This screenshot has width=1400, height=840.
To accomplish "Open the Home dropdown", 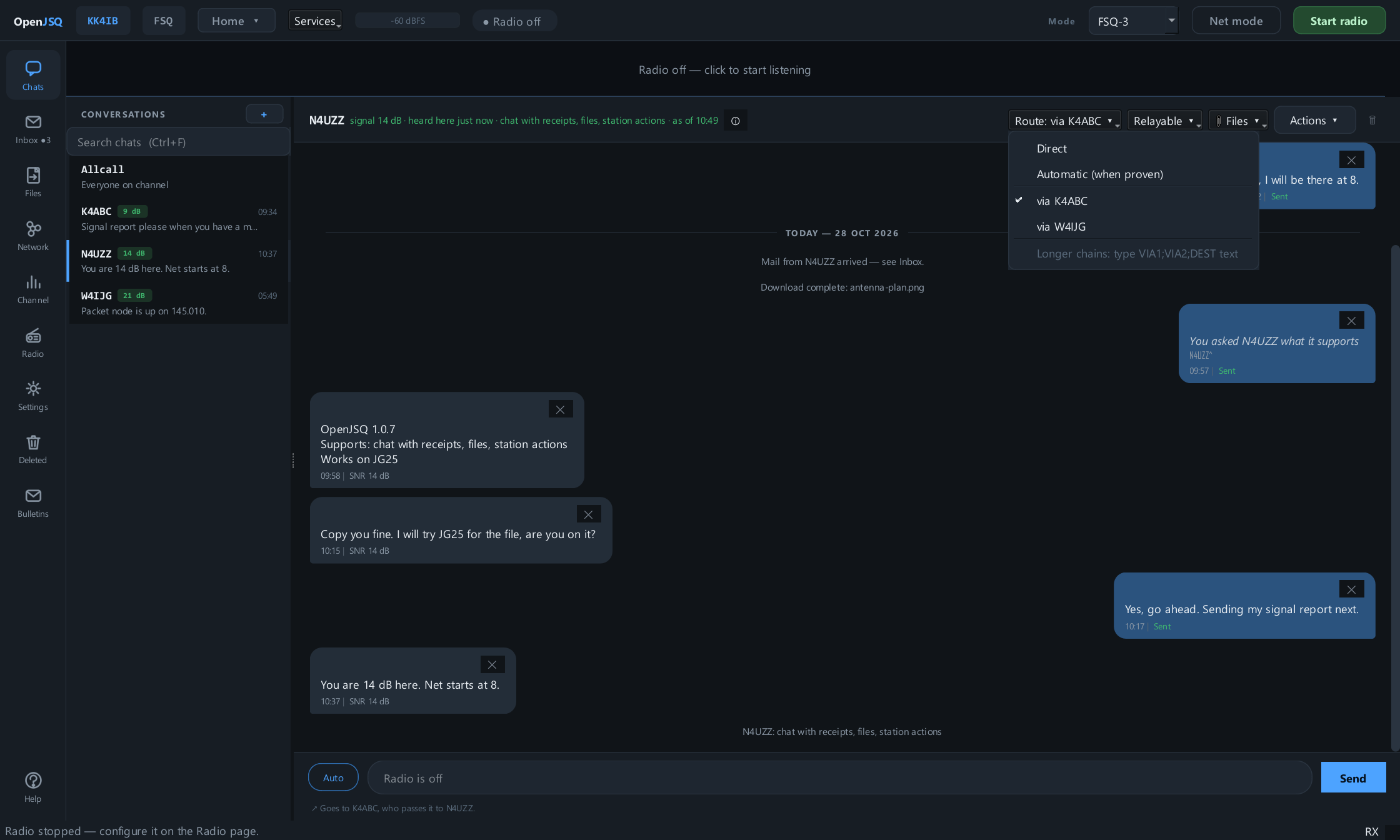I will pyautogui.click(x=236, y=21).
